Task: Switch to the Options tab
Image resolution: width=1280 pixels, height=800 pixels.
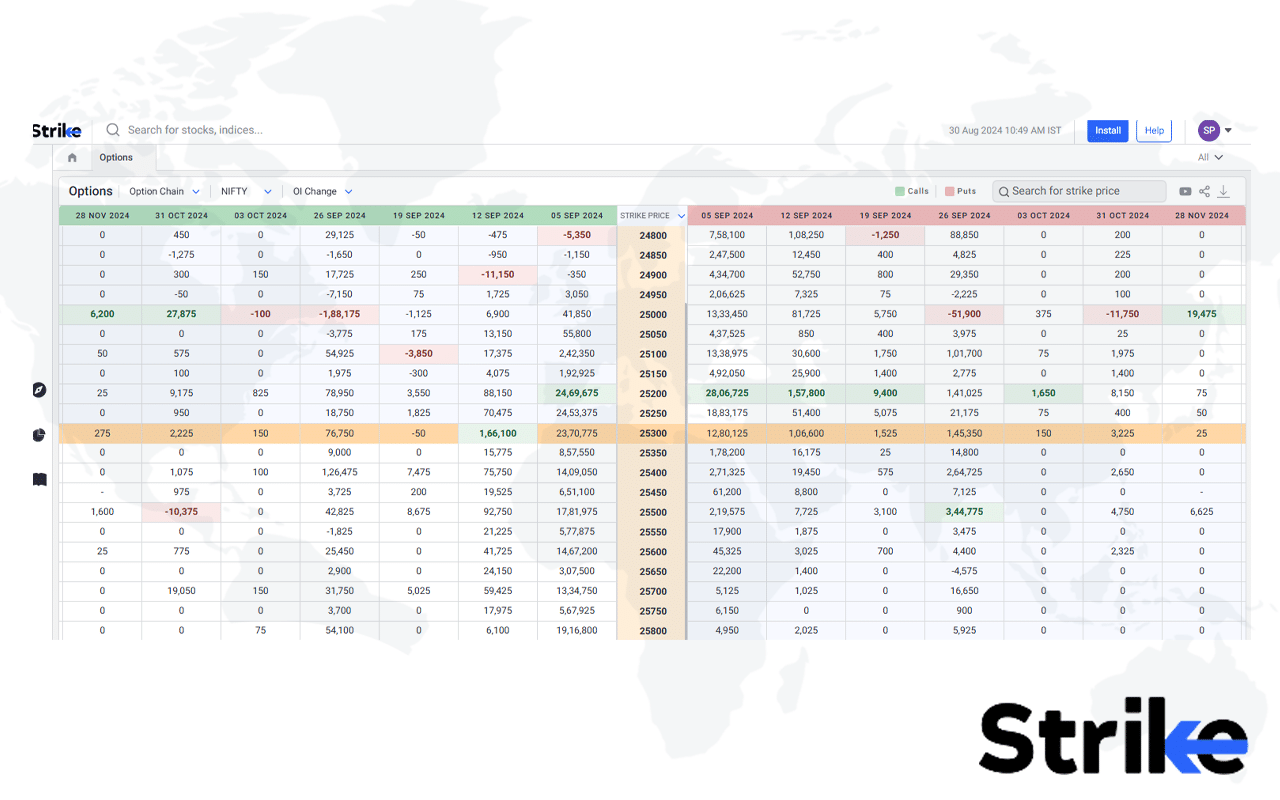Action: click(117, 157)
